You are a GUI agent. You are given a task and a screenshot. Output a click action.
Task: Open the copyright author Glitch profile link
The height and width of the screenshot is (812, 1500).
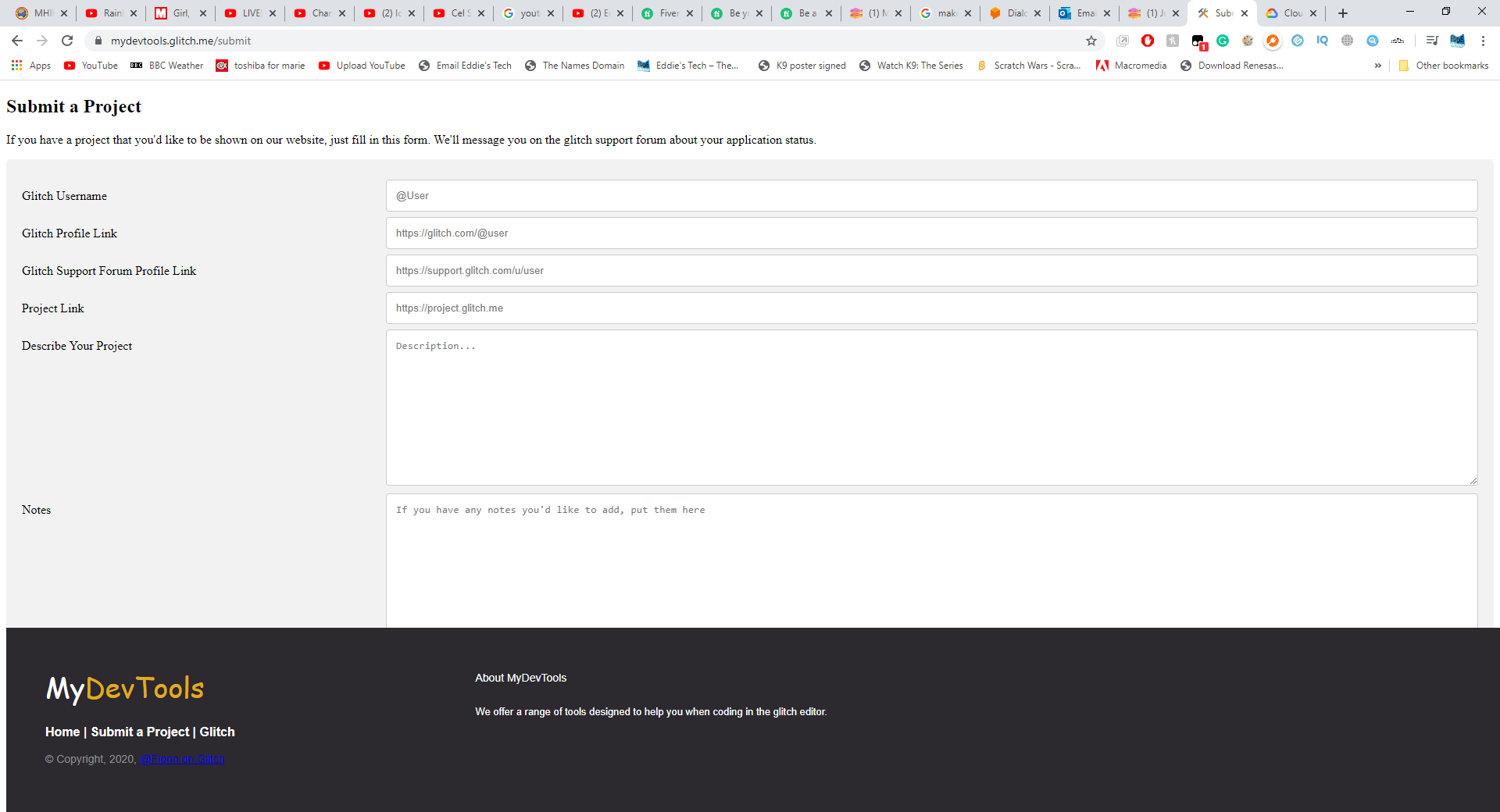pyautogui.click(x=182, y=760)
